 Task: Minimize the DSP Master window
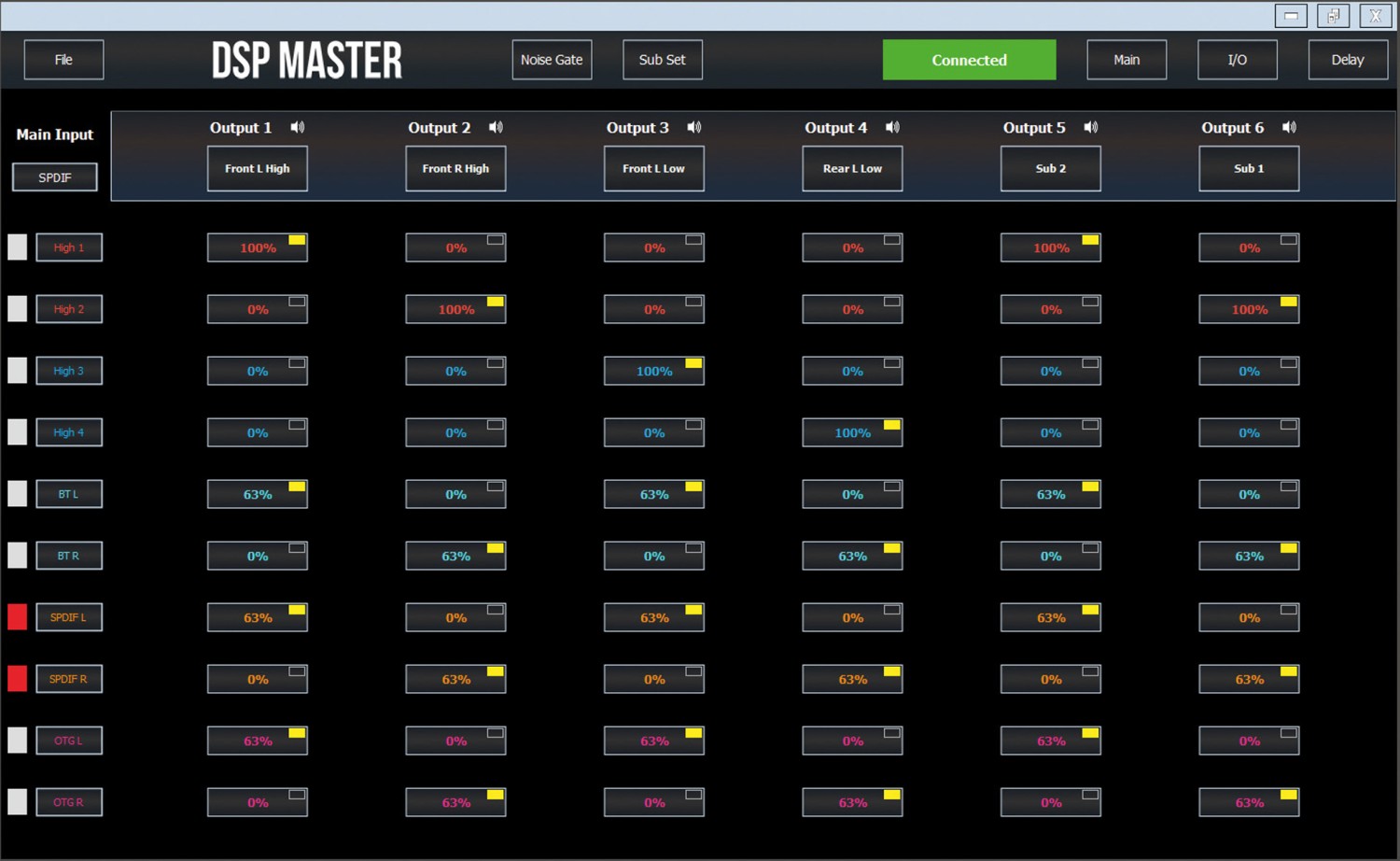(x=1291, y=16)
